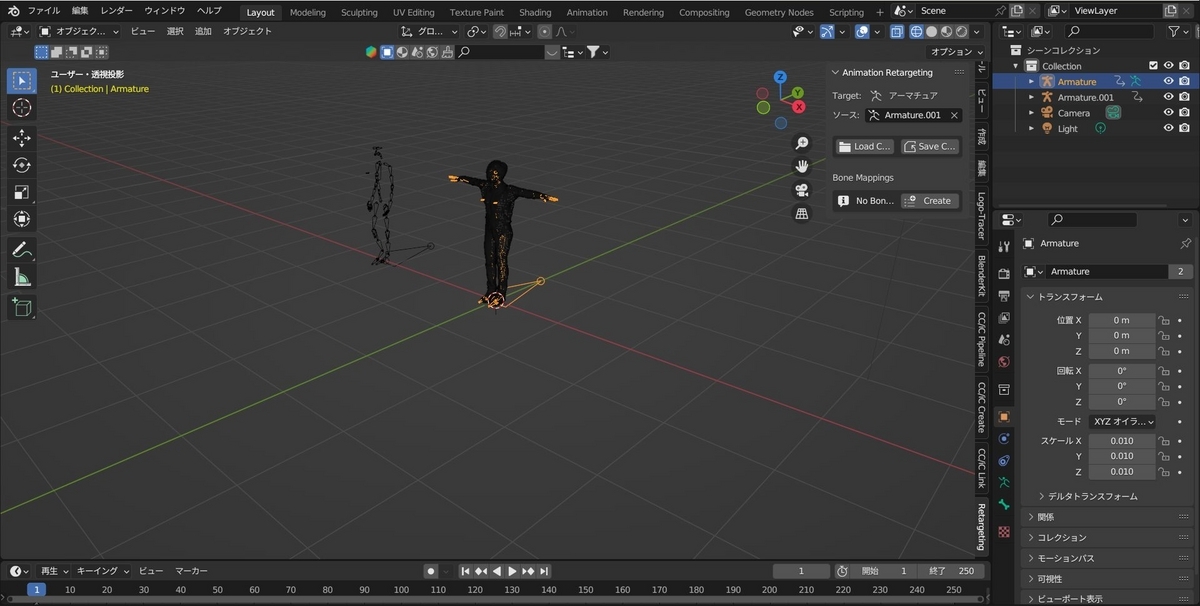
Task: Play the animation forward
Action: 512,571
